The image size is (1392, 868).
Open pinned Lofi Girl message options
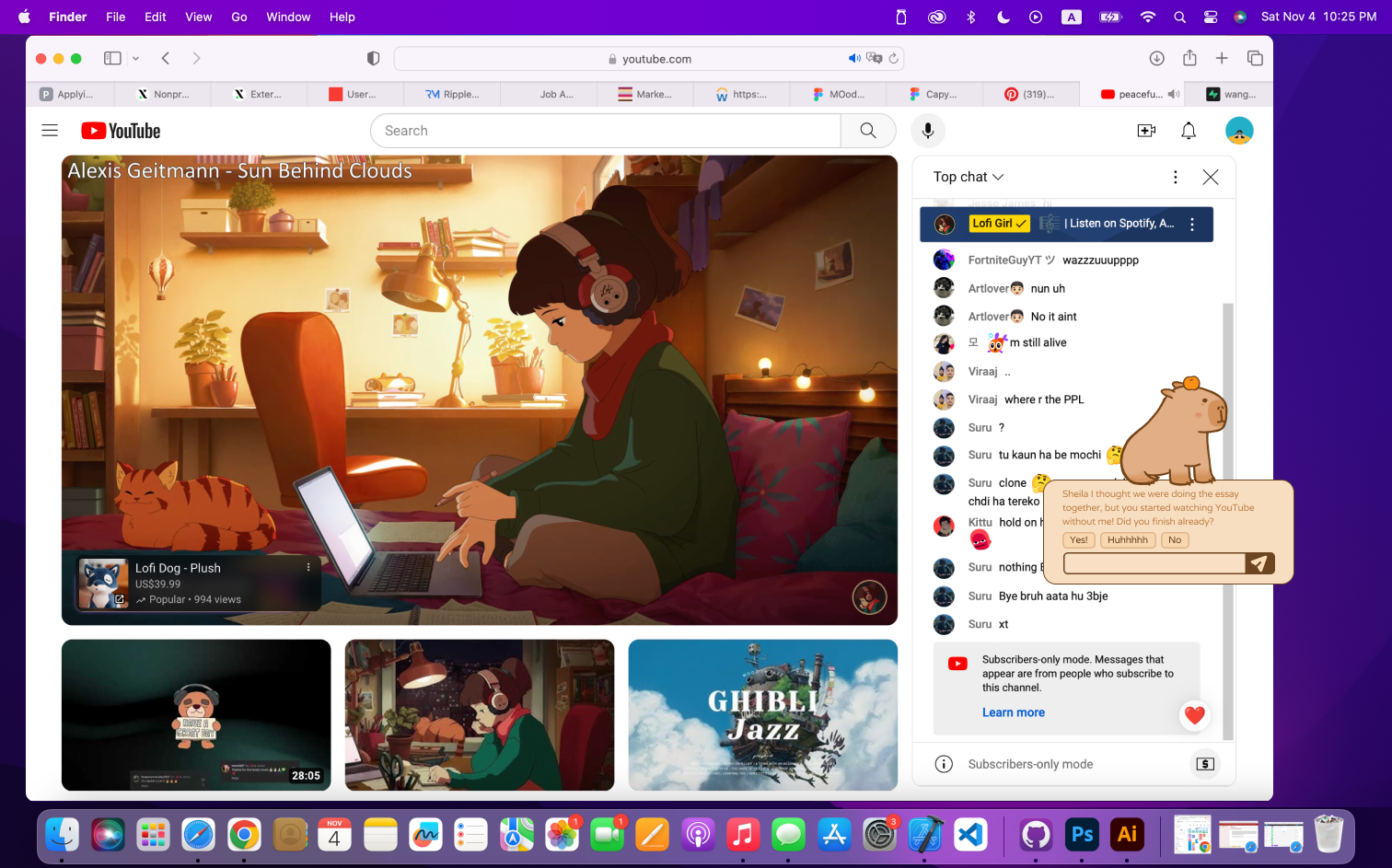tap(1192, 224)
